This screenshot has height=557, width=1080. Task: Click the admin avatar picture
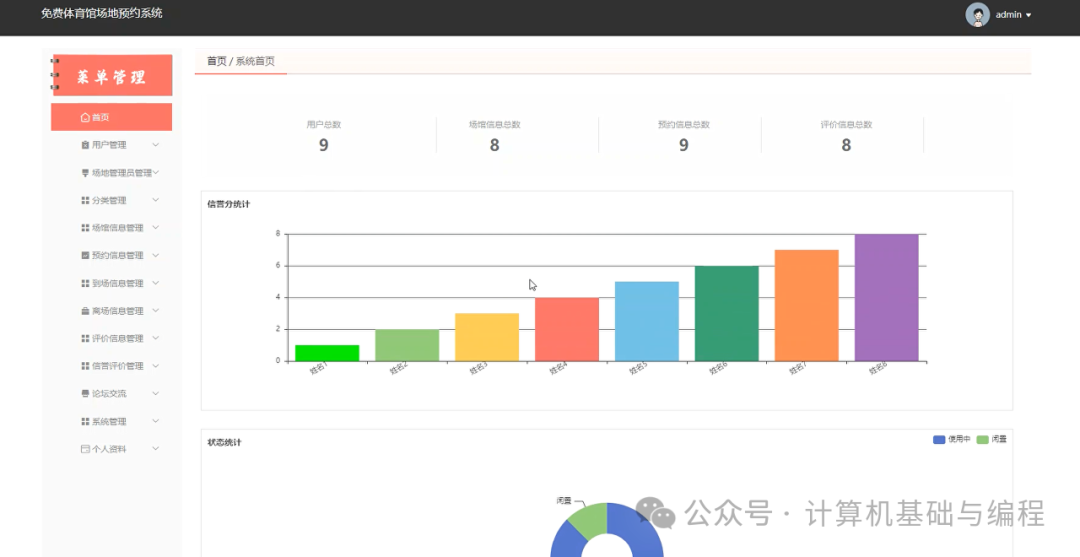(x=977, y=14)
